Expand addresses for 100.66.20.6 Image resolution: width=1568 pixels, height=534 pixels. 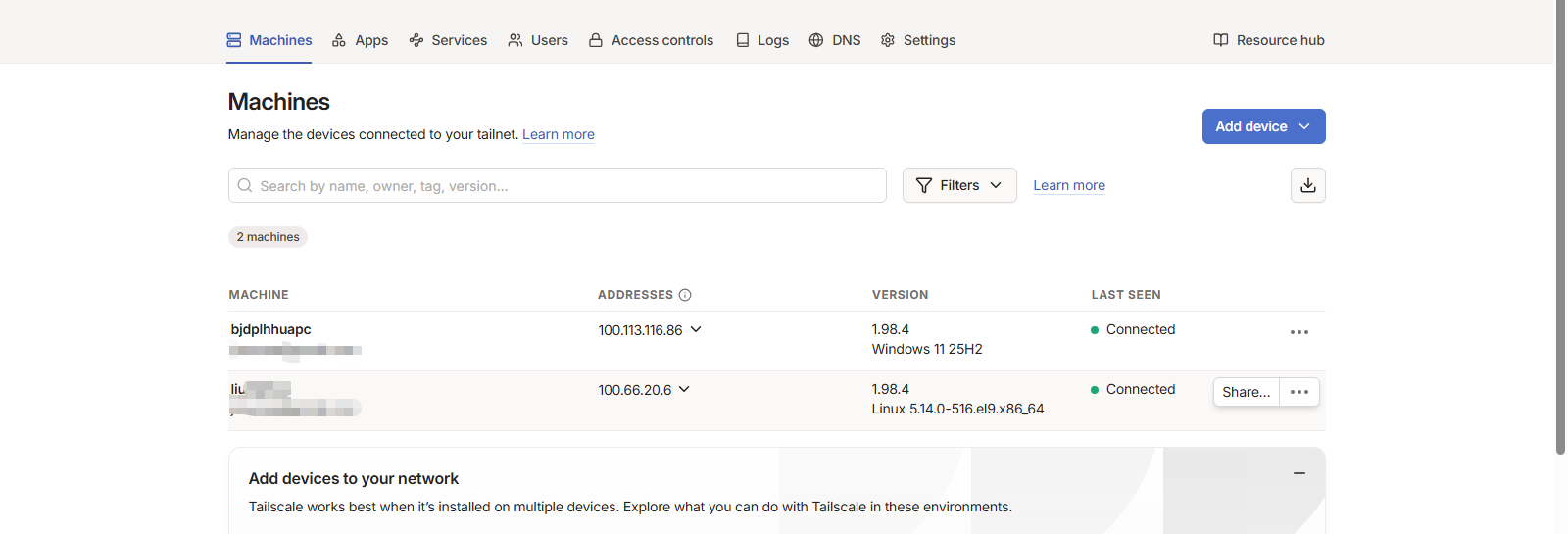[684, 390]
